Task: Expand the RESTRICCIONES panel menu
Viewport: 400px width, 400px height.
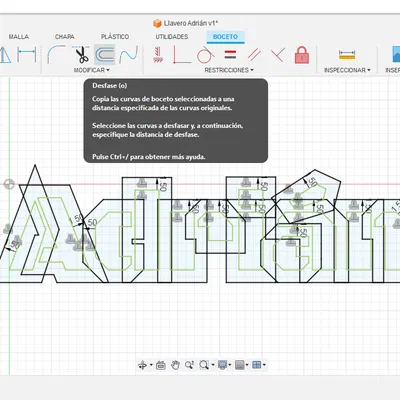Action: [229, 70]
